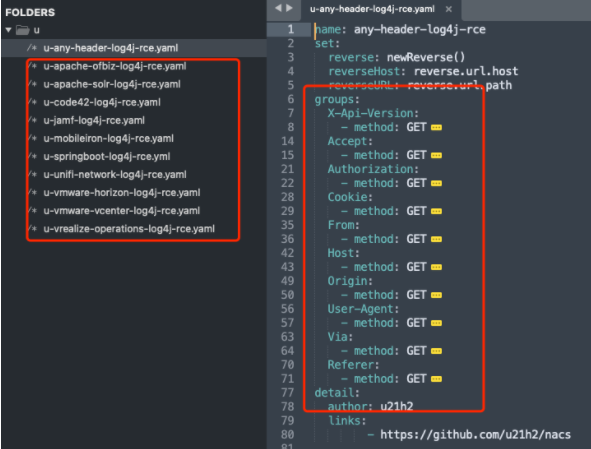Image resolution: width=591 pixels, height=449 pixels.
Task: Click the FOLDERS sidebar heading
Action: click(x=30, y=12)
